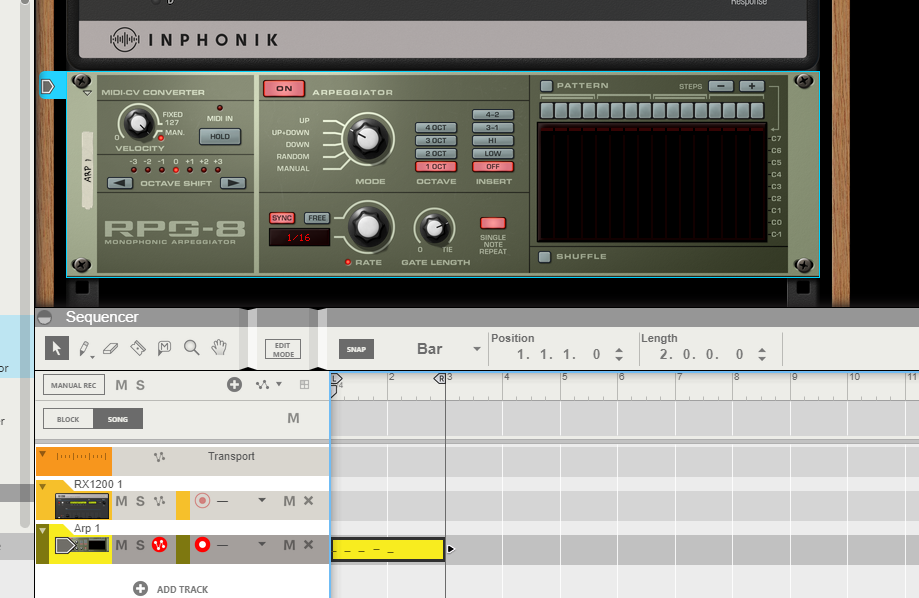Click the Length value stepper
The width and height of the screenshot is (919, 598).
(762, 354)
